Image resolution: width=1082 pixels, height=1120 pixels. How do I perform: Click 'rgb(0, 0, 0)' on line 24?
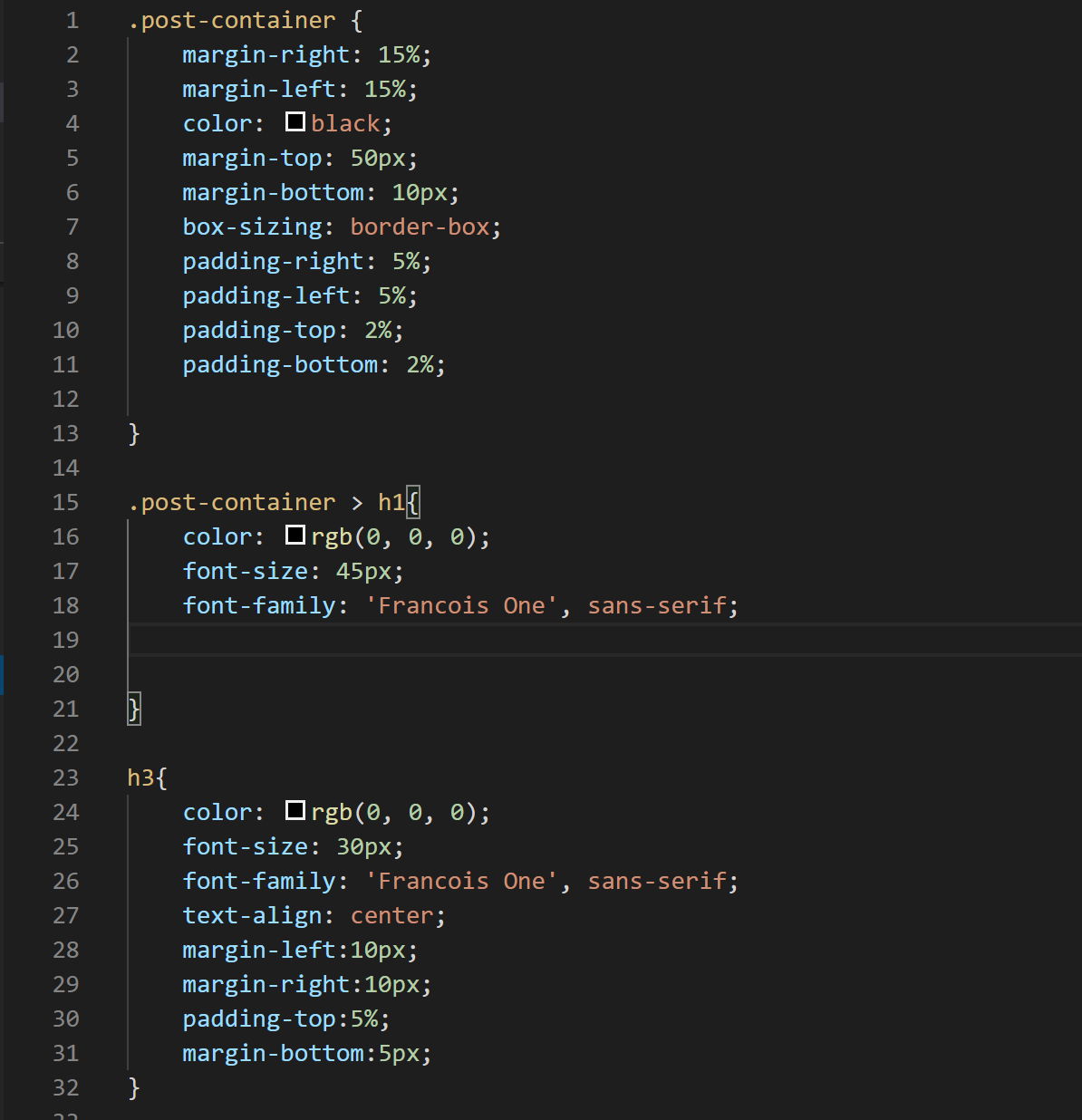(x=394, y=812)
